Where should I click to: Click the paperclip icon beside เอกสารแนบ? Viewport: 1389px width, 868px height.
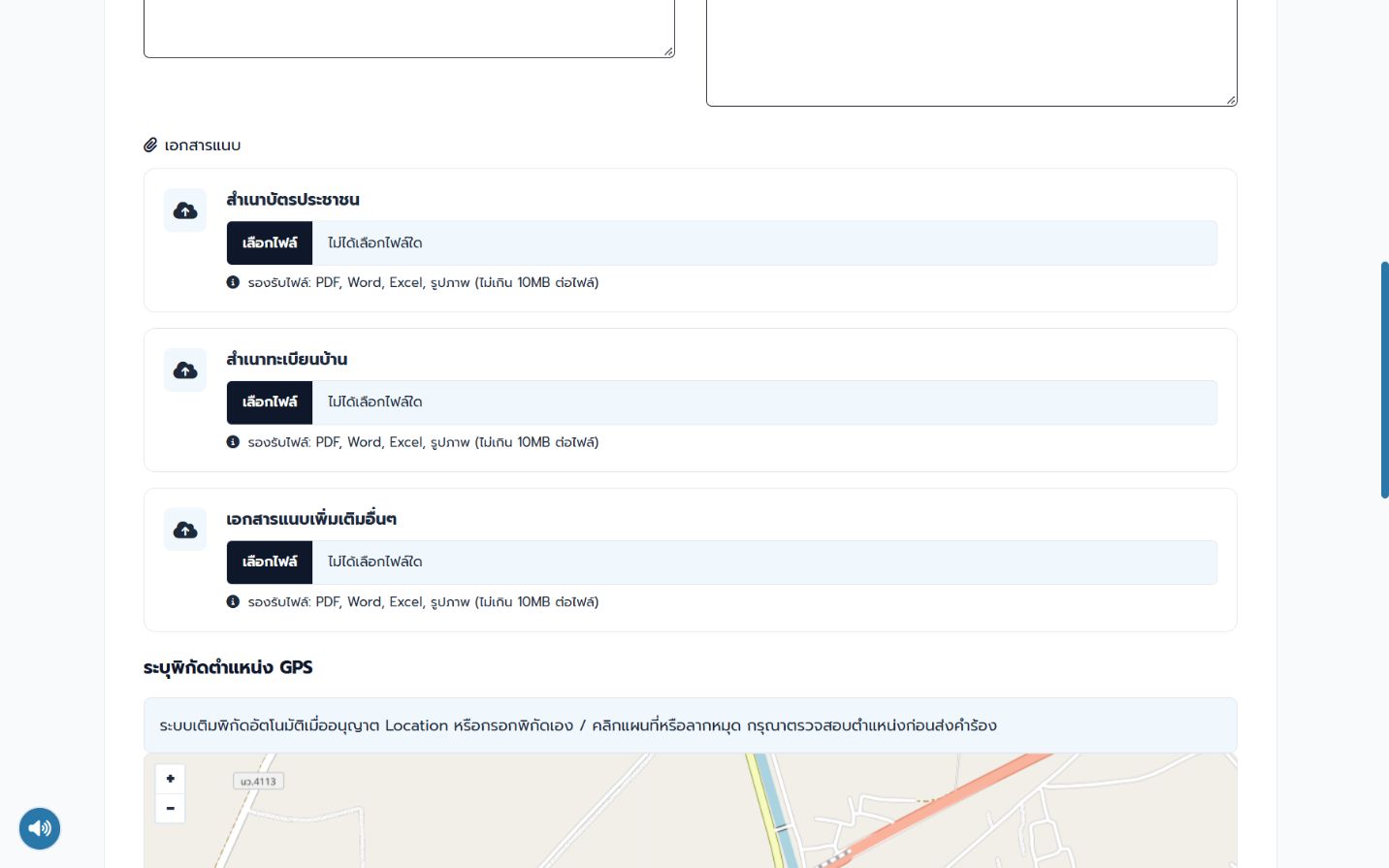coord(150,145)
